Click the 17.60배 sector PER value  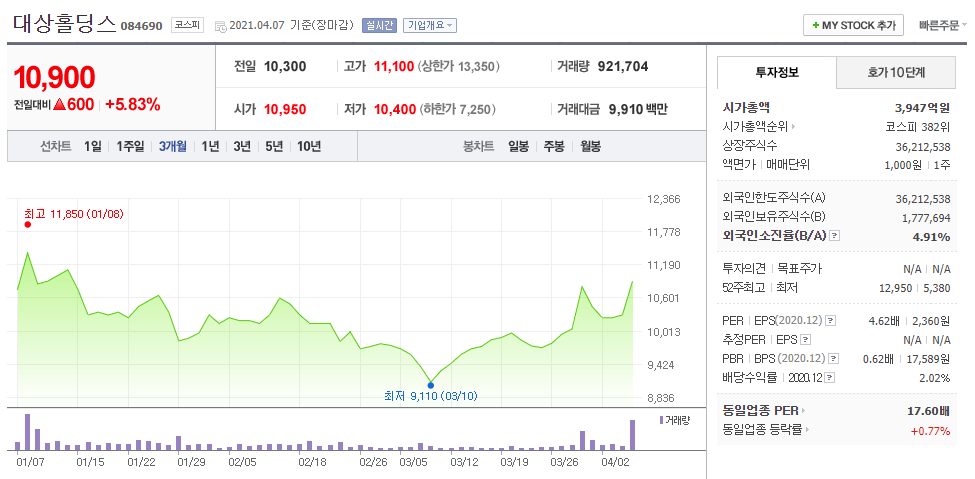click(x=929, y=411)
